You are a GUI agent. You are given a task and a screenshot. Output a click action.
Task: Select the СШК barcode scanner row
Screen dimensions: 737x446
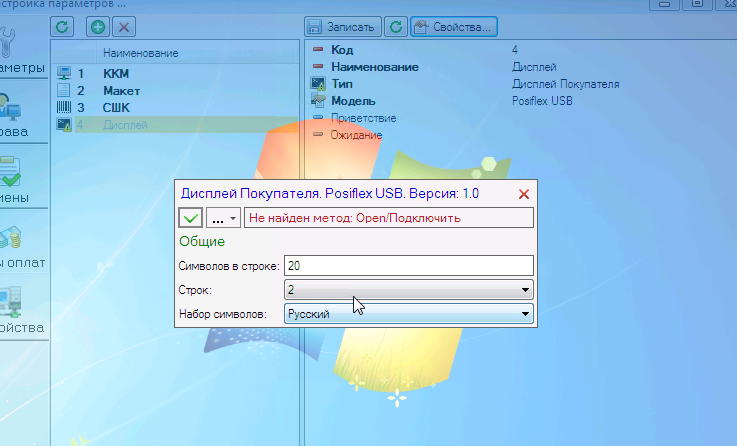[x=175, y=108]
